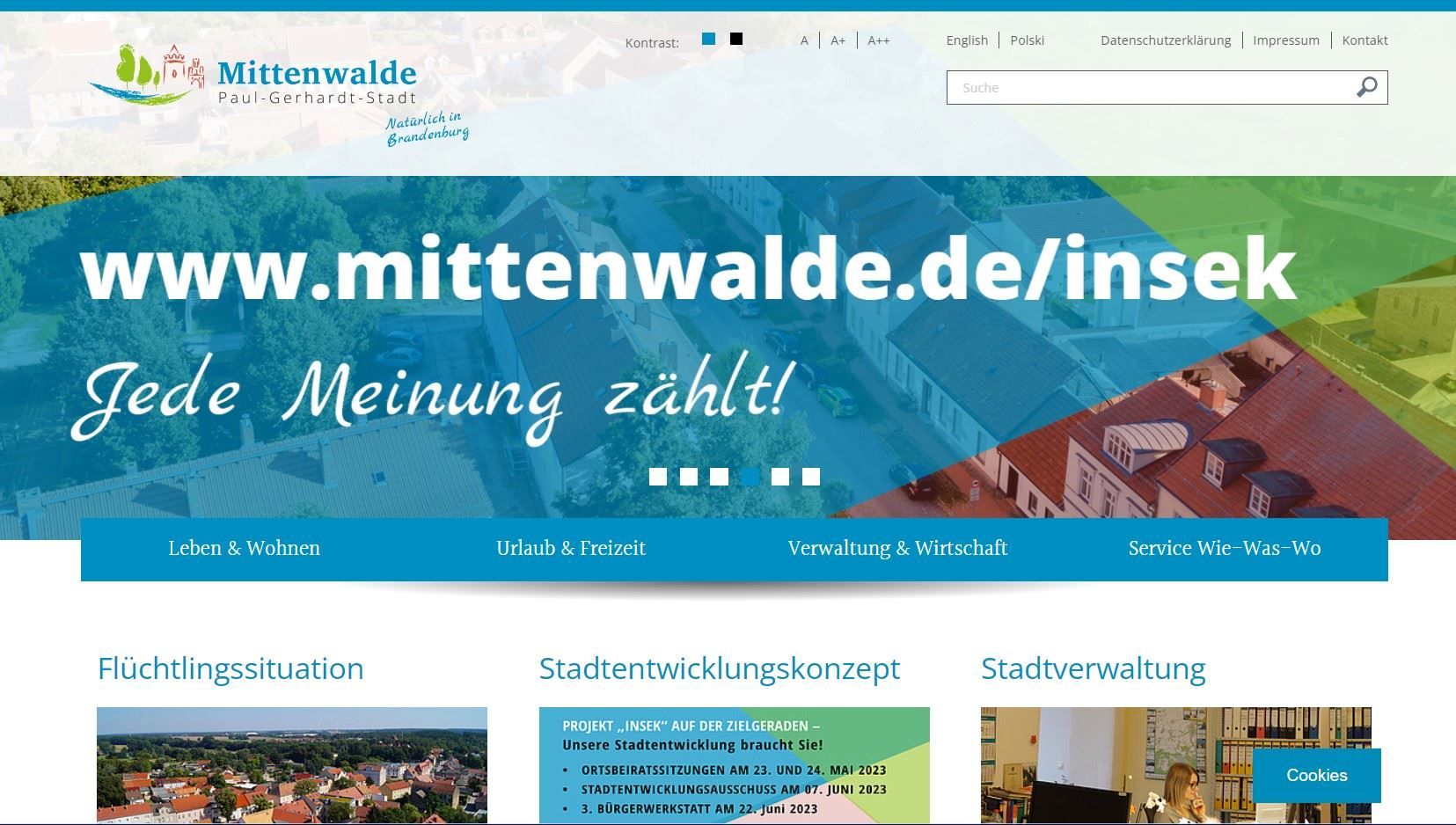This screenshot has height=825, width=1456.
Task: Go to sixth slider dot
Action: tap(811, 477)
